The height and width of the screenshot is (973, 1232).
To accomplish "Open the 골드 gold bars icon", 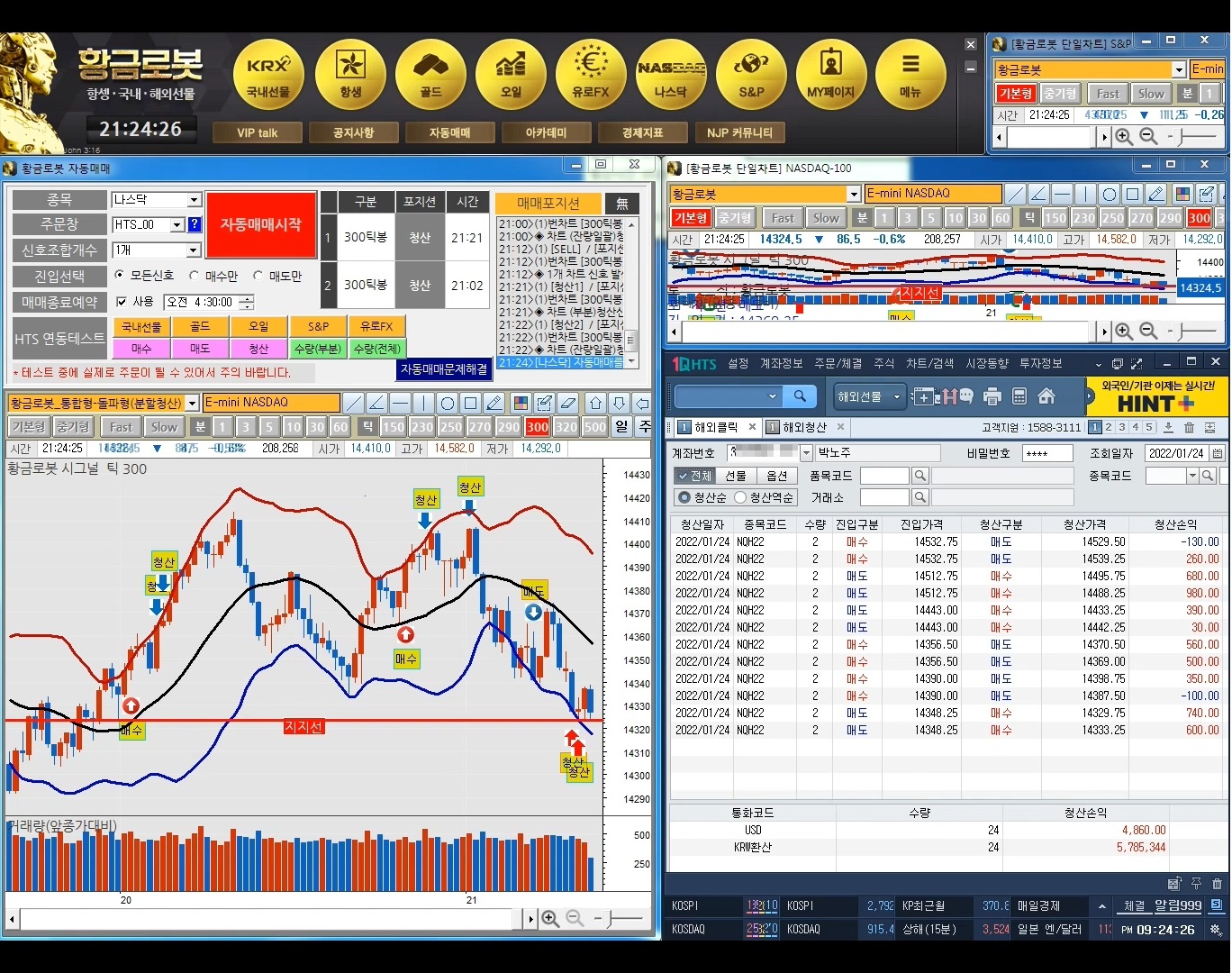I will point(430,75).
